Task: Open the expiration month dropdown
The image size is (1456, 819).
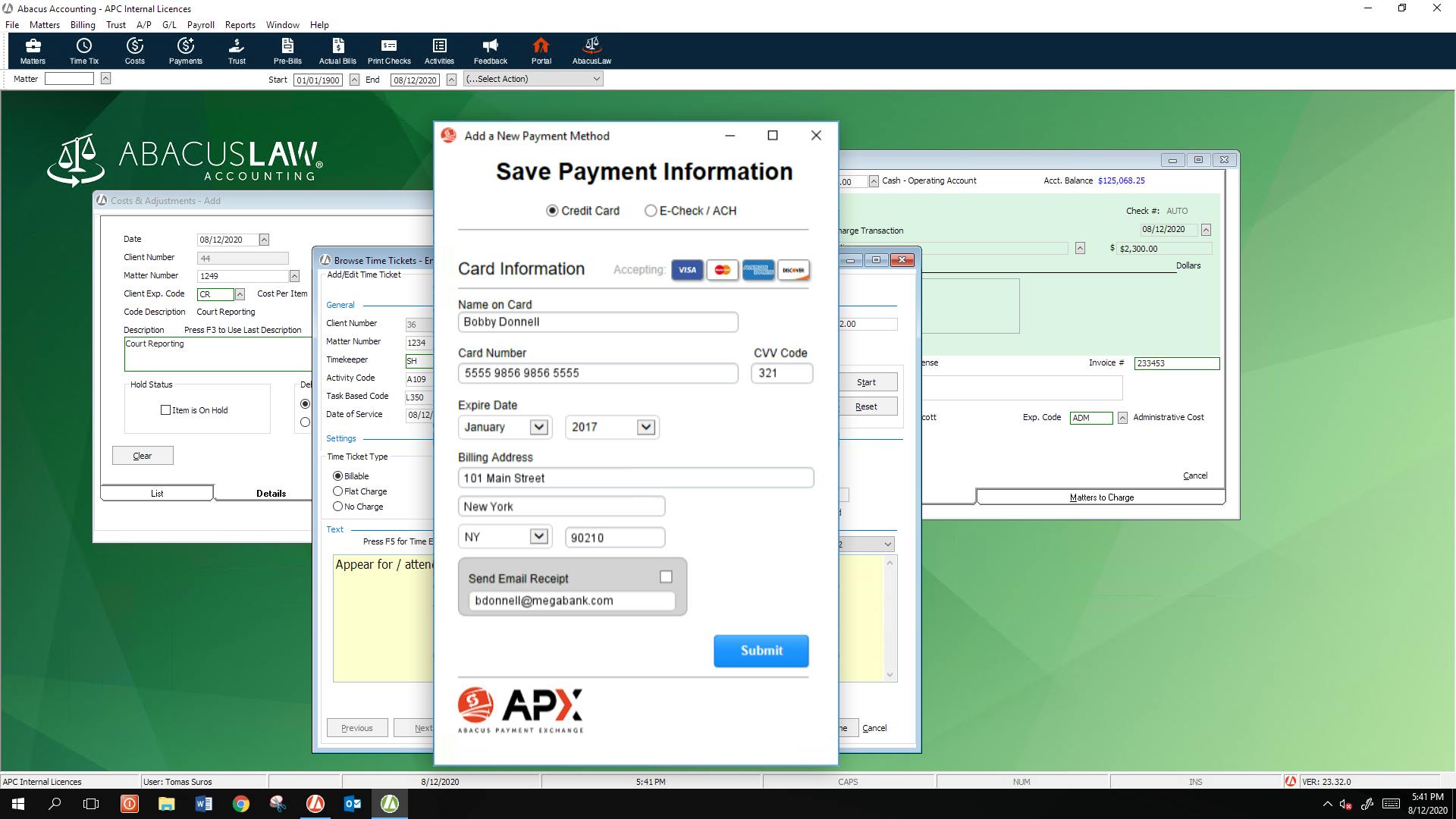Action: pos(538,427)
